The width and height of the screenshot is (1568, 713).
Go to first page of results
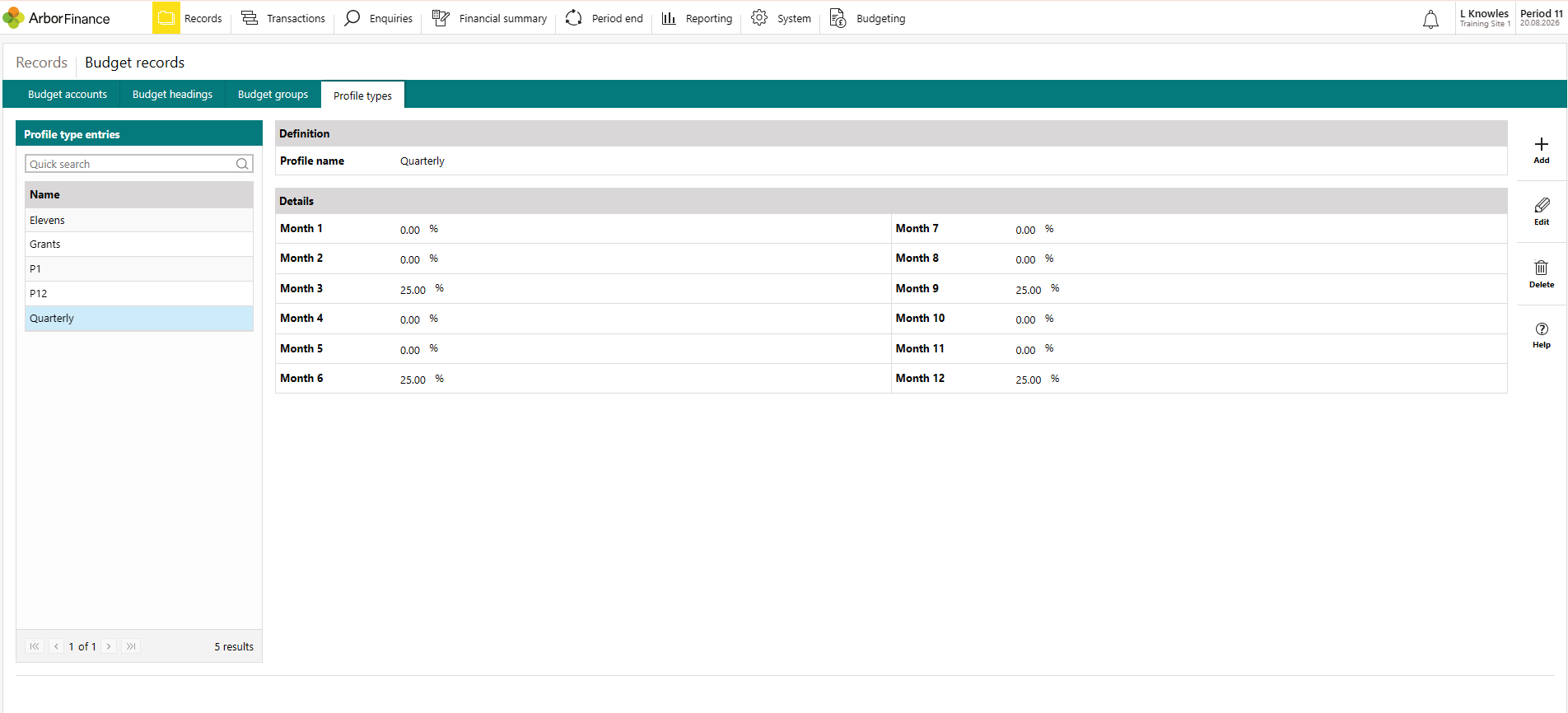tap(35, 646)
